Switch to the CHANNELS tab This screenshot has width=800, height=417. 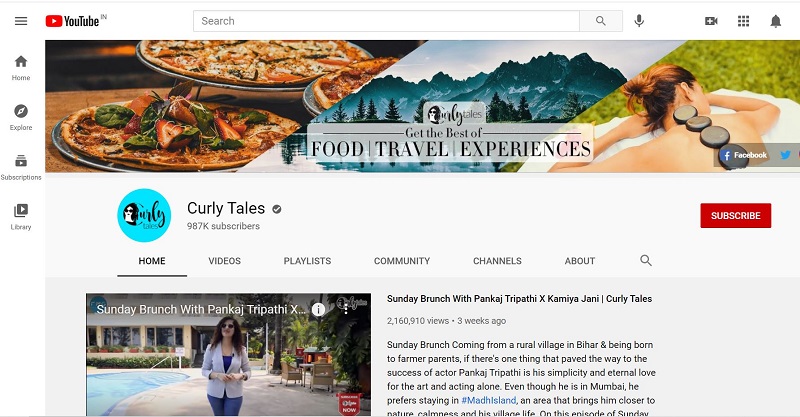pos(497,261)
